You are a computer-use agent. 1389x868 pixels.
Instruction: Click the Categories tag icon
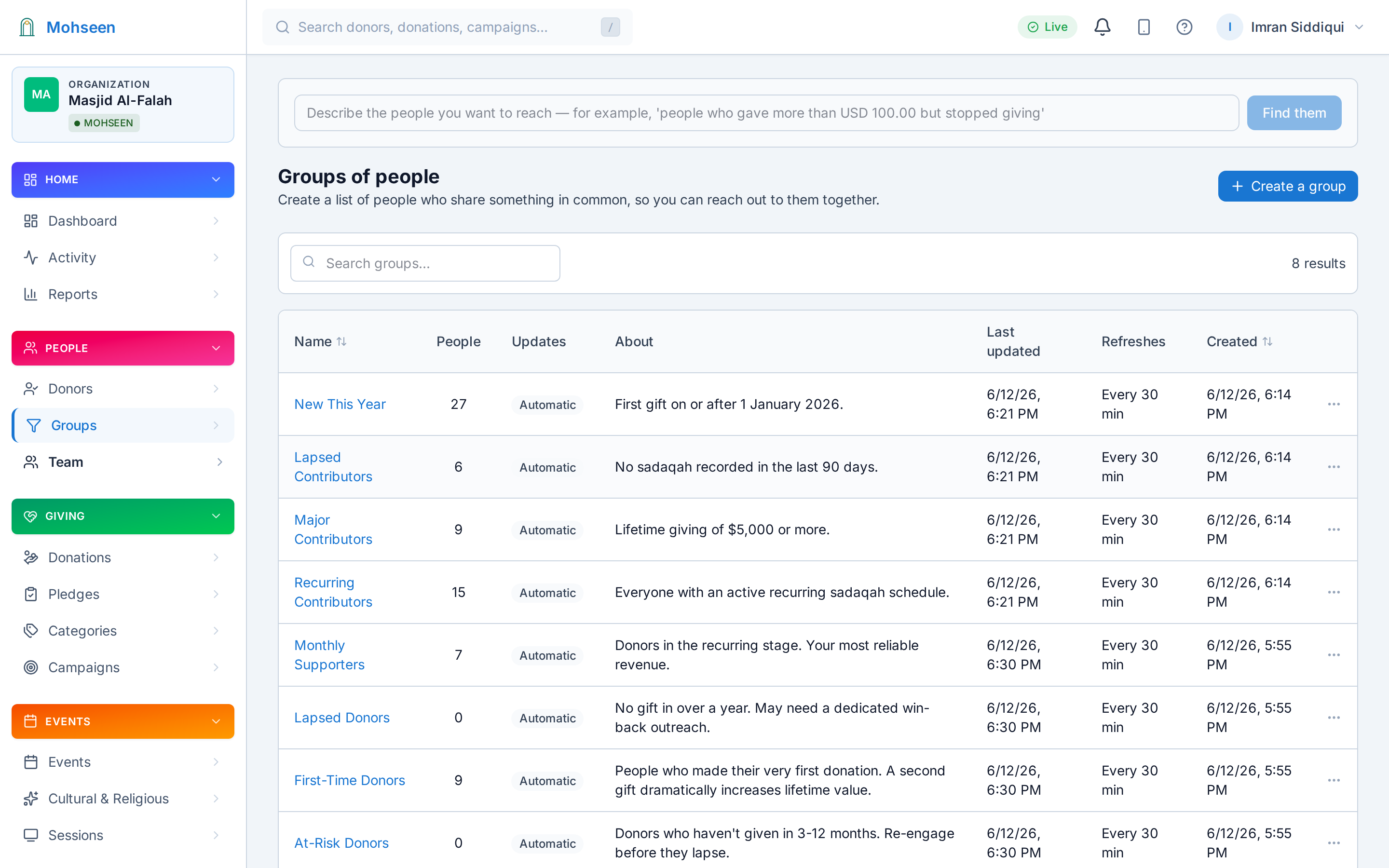click(x=30, y=631)
